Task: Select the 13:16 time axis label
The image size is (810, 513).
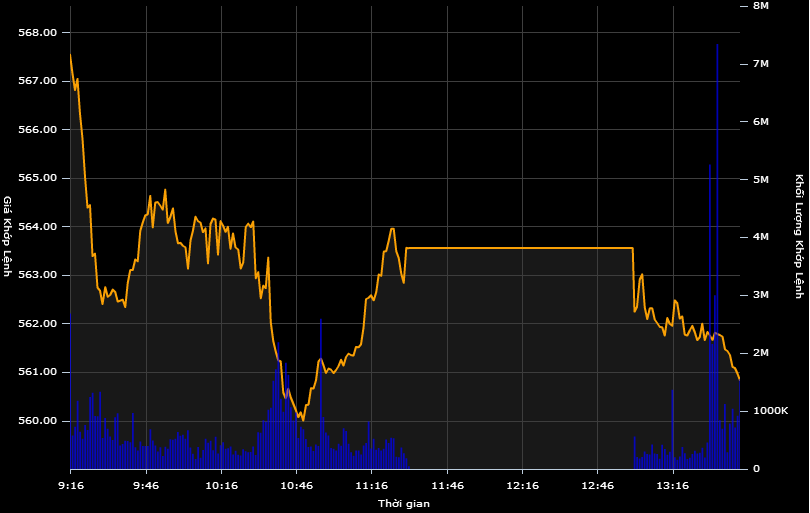Action: click(672, 485)
